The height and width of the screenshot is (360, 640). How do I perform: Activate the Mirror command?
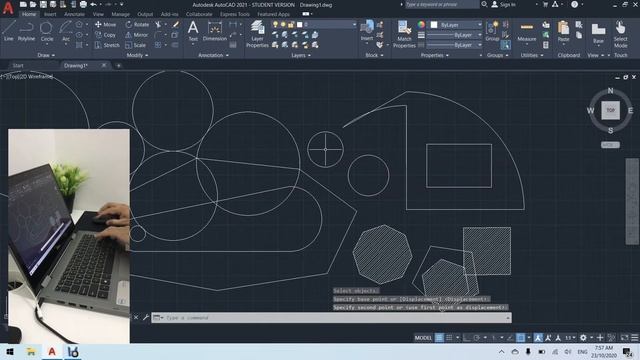[136, 35]
